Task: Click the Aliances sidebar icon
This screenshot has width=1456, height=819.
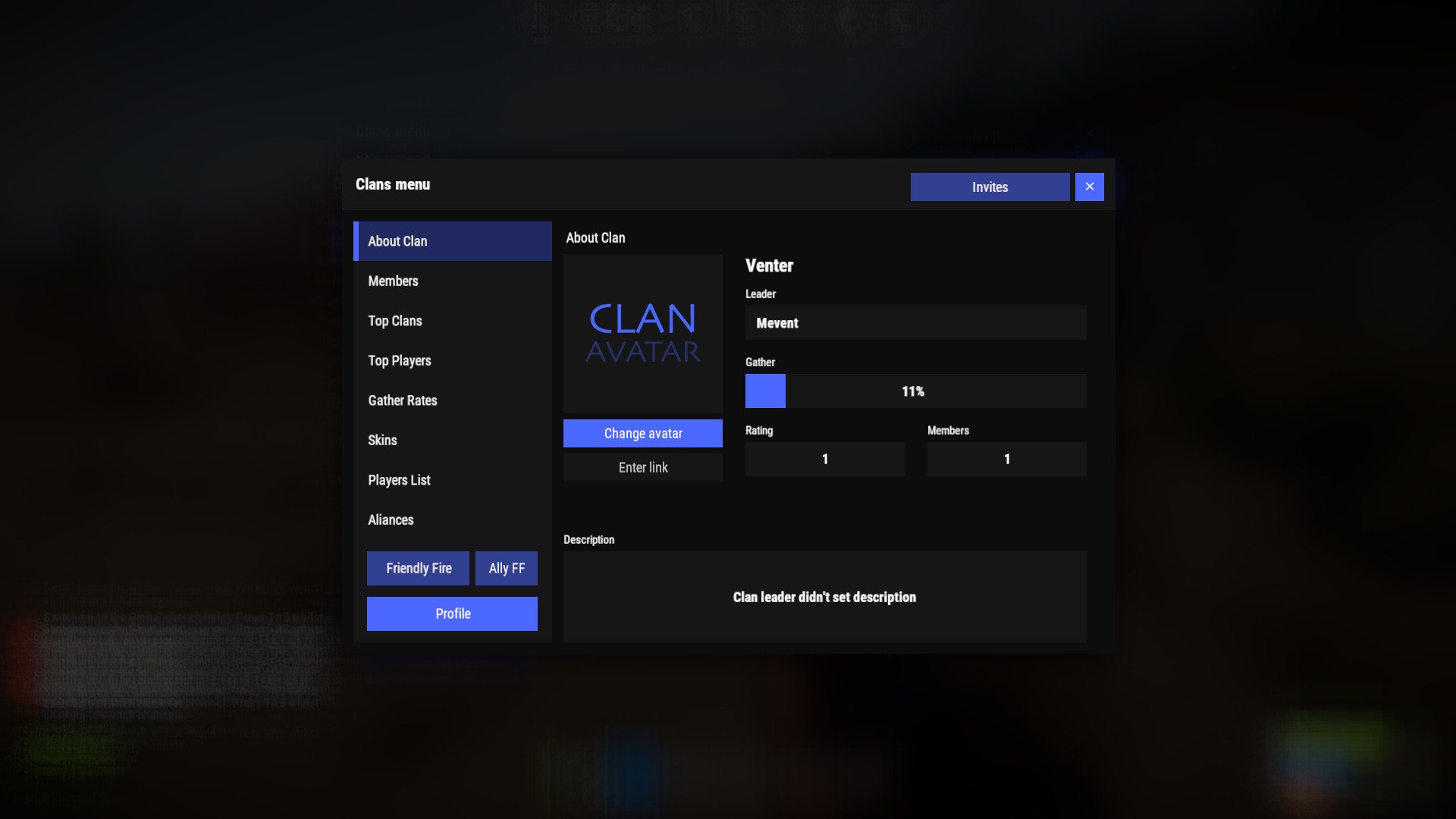Action: click(x=390, y=519)
